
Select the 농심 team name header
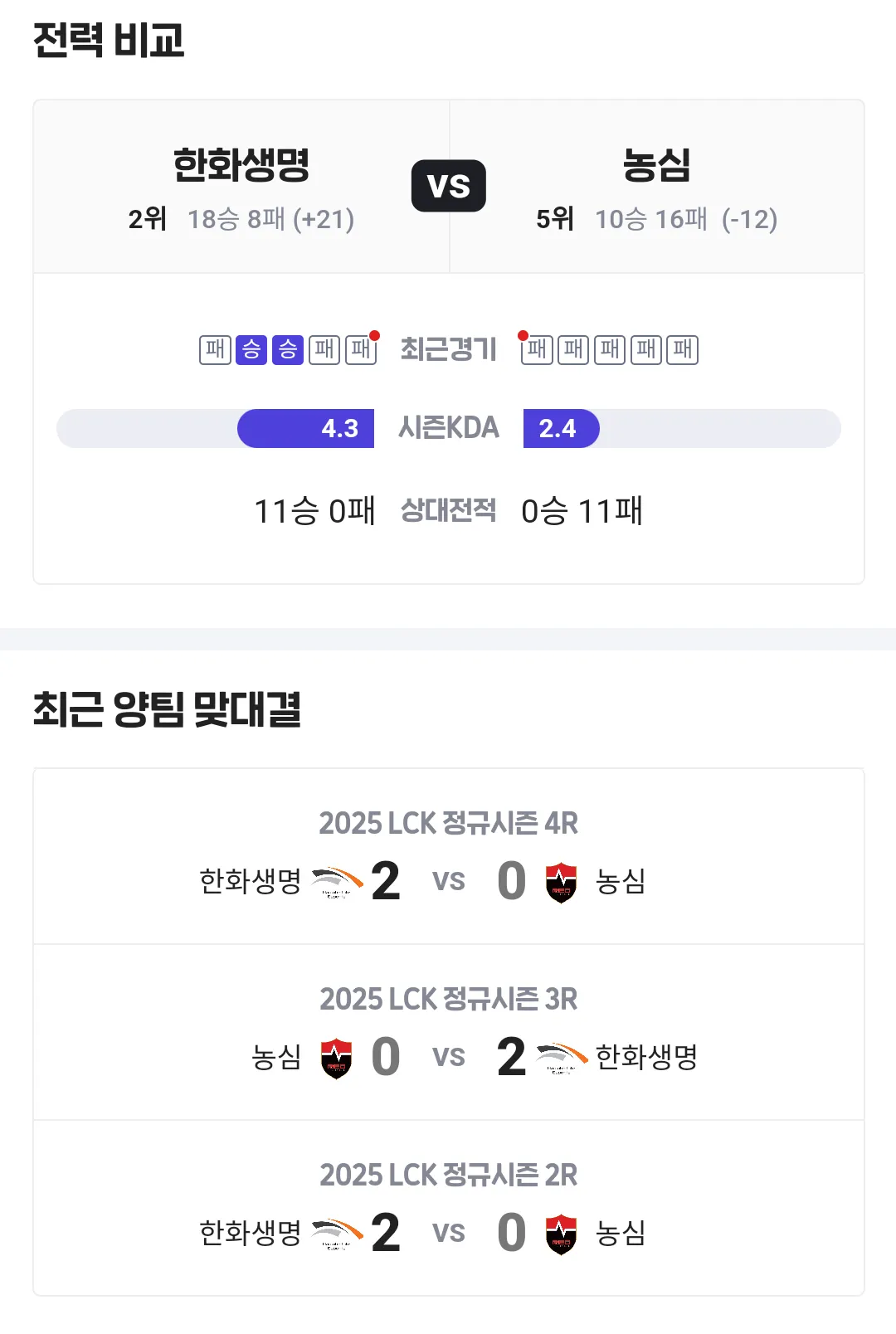(x=656, y=164)
